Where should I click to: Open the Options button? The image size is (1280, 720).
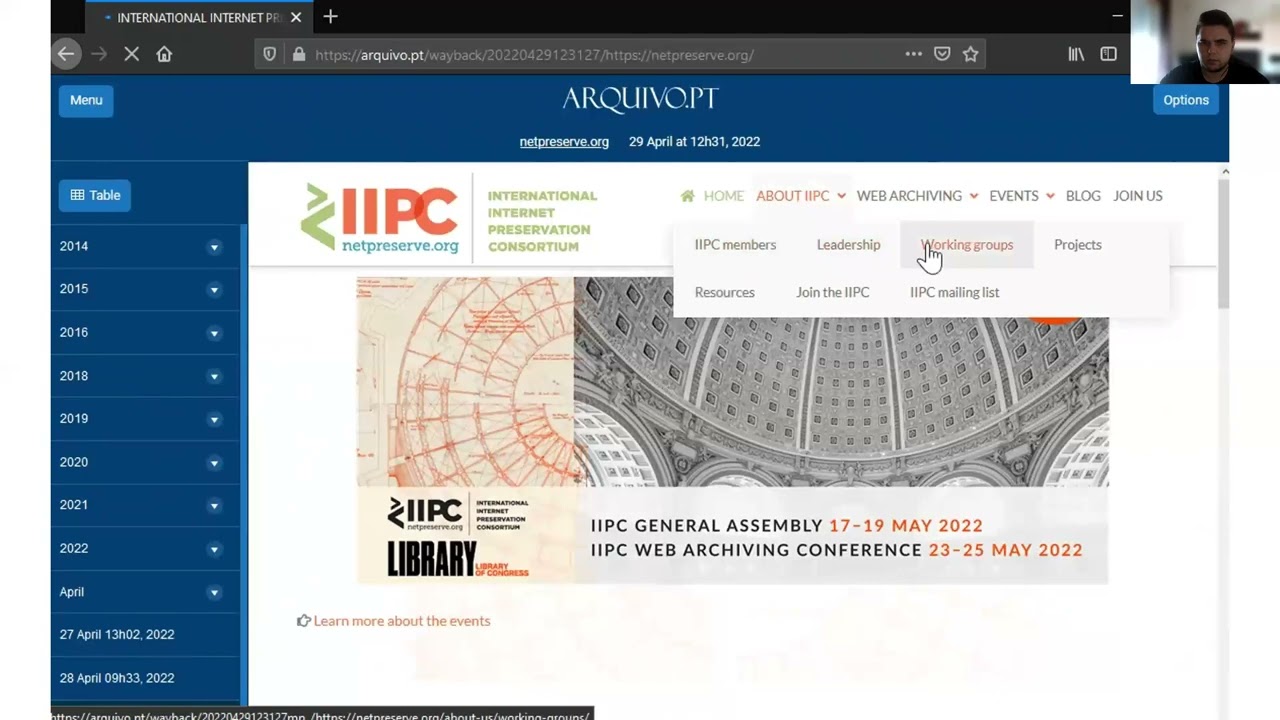coord(1186,100)
